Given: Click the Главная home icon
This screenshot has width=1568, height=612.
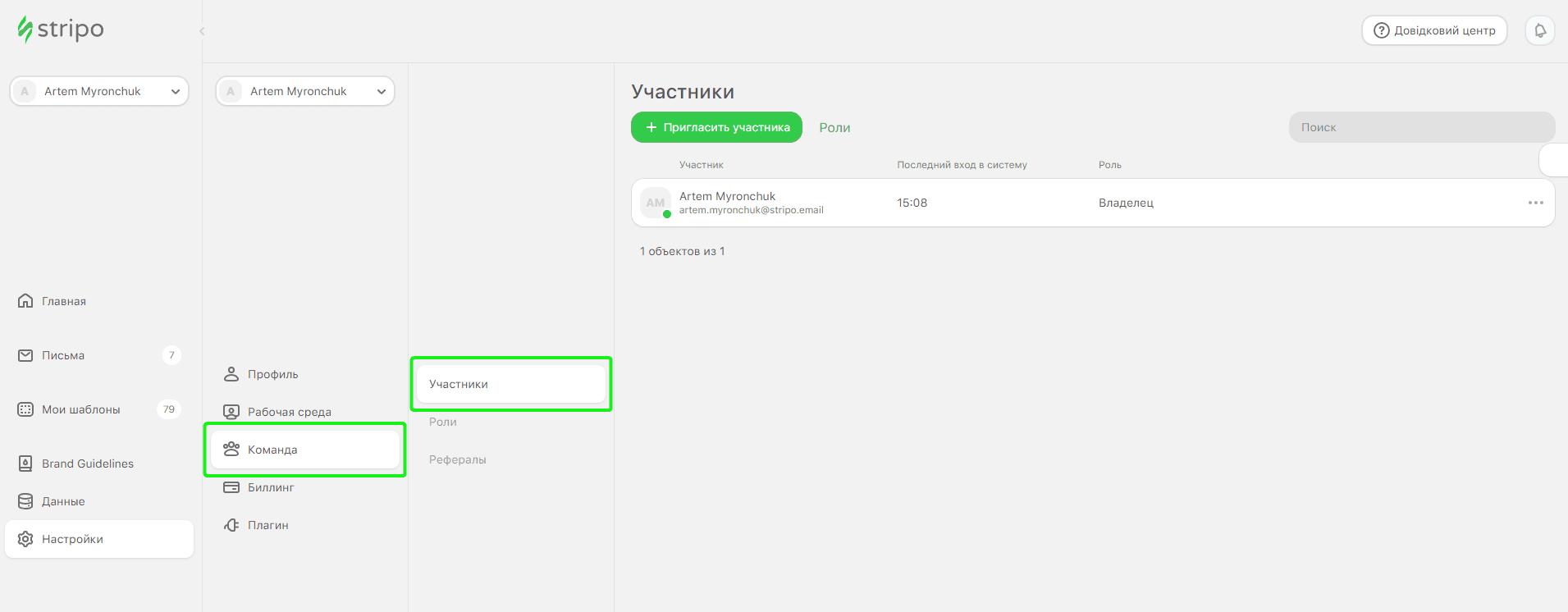Looking at the screenshot, I should click(x=25, y=301).
